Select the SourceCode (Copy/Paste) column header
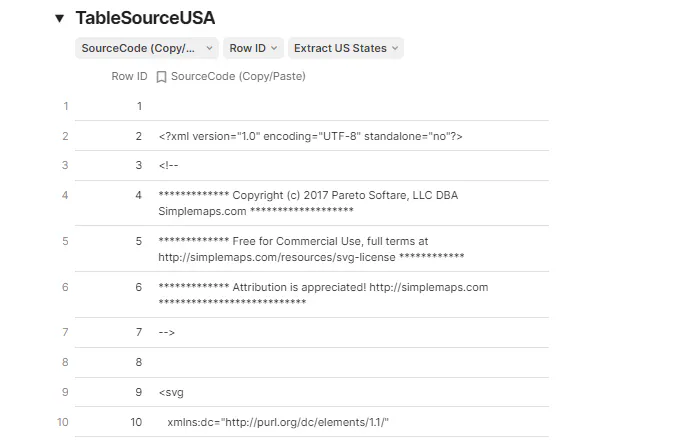Image resolution: width=692 pixels, height=442 pixels. pos(238,77)
